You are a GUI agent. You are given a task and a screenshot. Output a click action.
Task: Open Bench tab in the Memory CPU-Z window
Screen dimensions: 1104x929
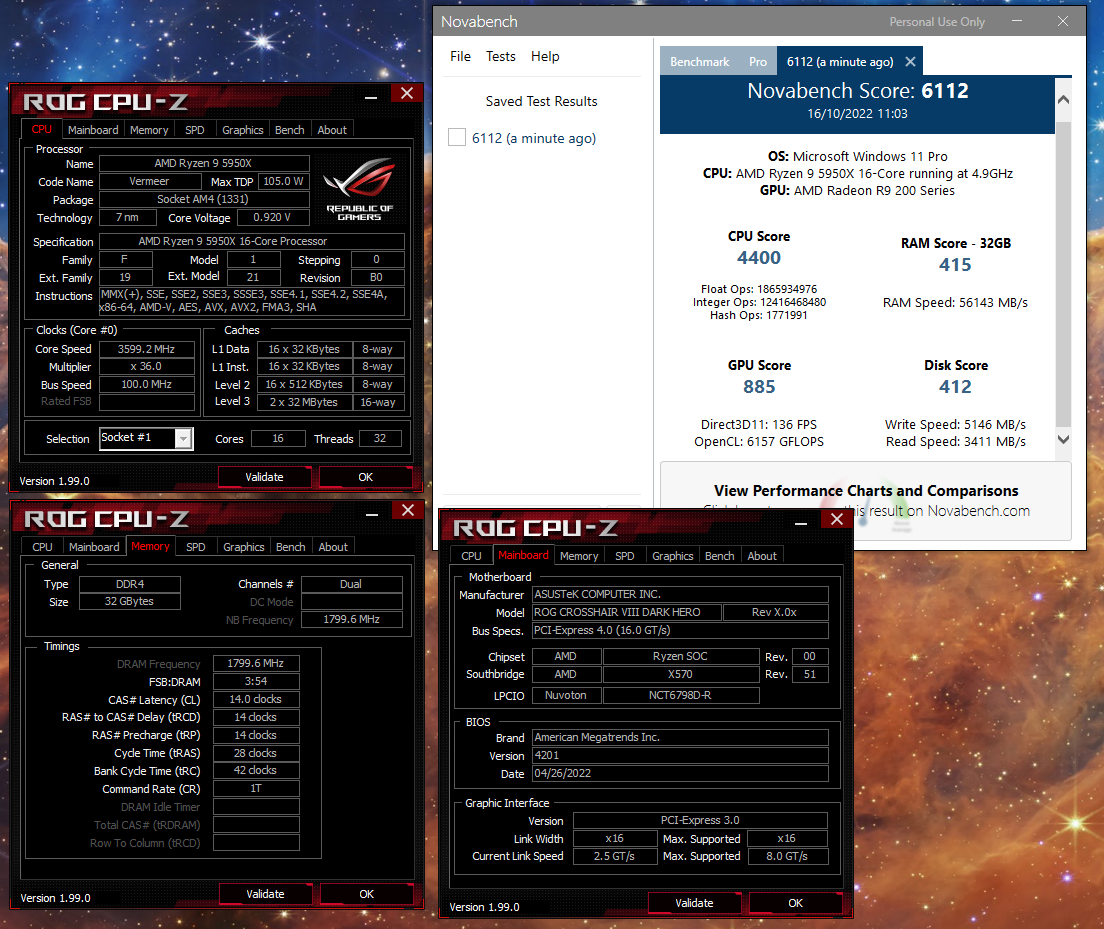point(291,547)
